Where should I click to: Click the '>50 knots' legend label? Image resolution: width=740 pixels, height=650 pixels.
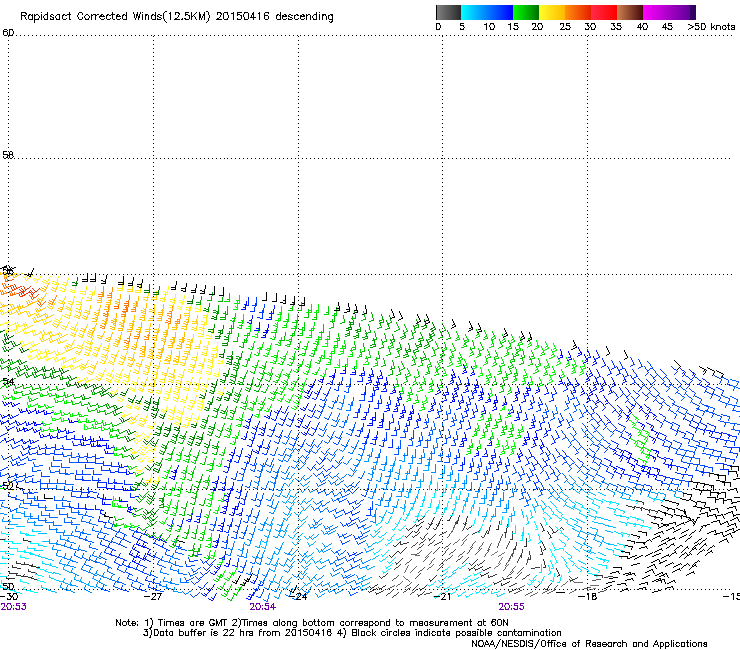coord(711,27)
